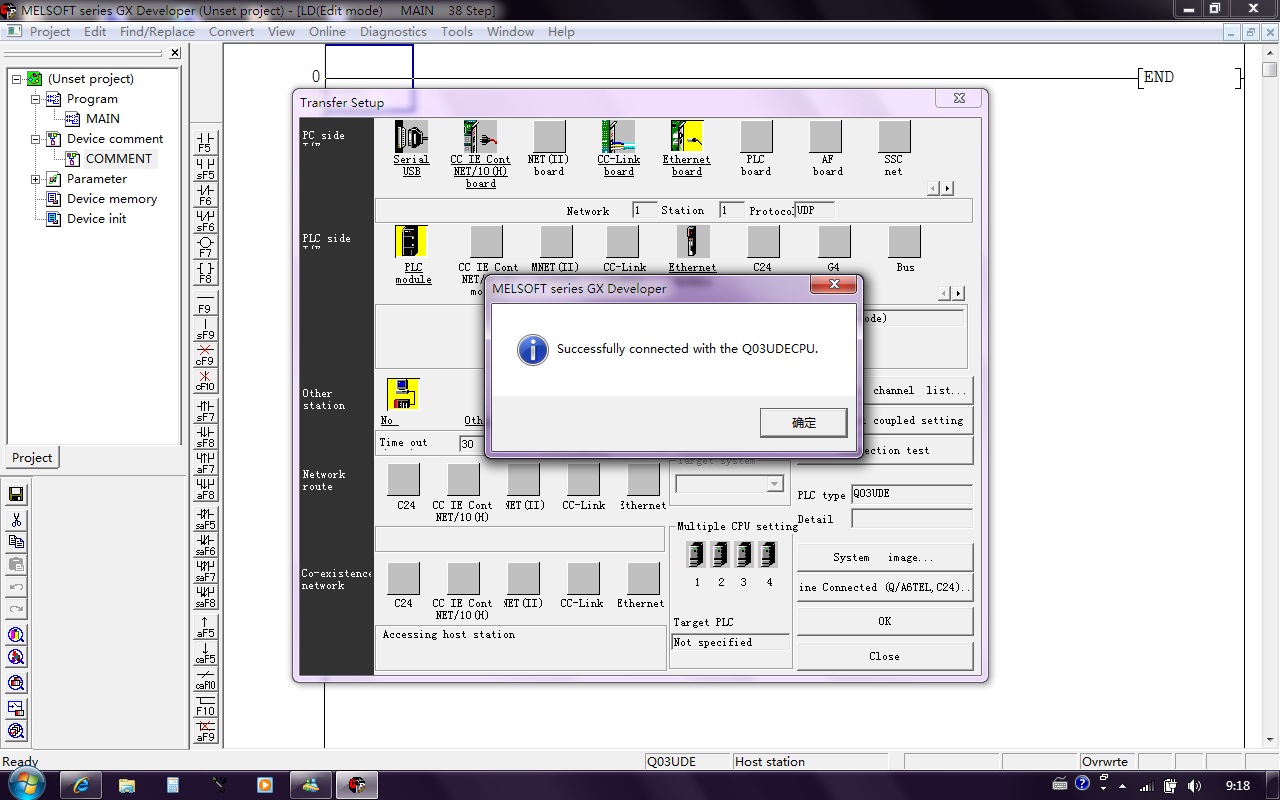
Task: Click the Project tab at panel bottom
Action: [32, 457]
